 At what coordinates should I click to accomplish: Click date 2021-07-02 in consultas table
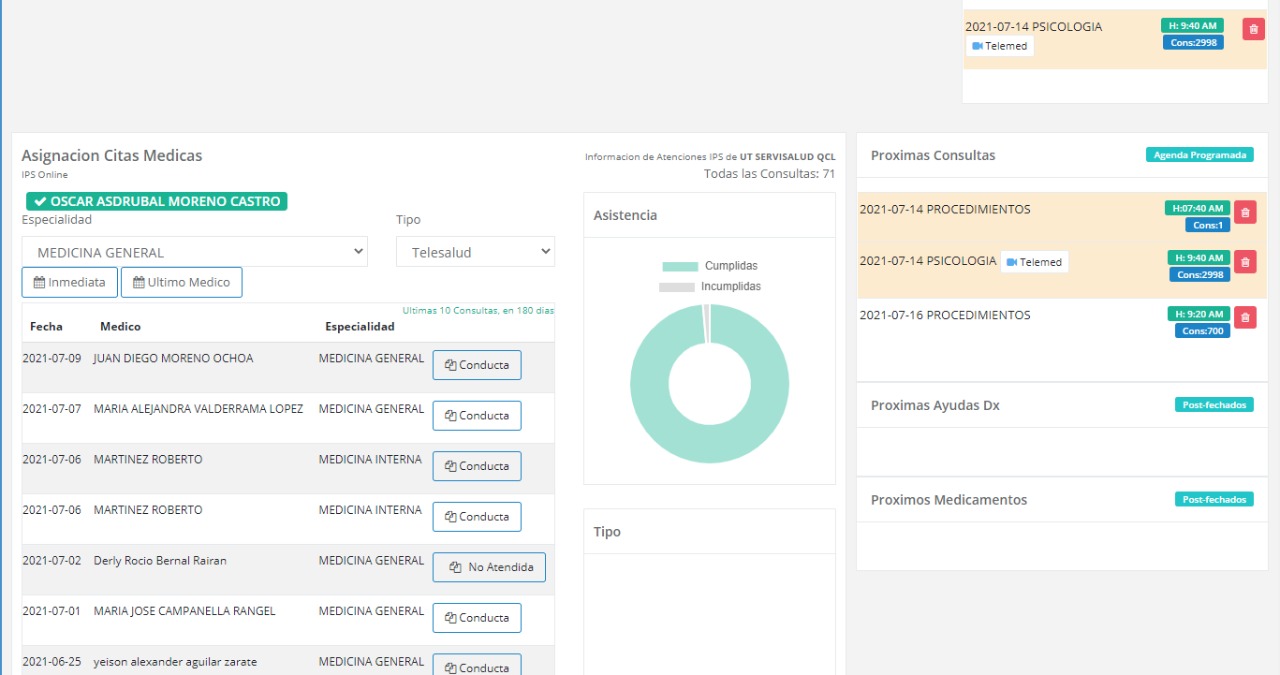(x=52, y=561)
